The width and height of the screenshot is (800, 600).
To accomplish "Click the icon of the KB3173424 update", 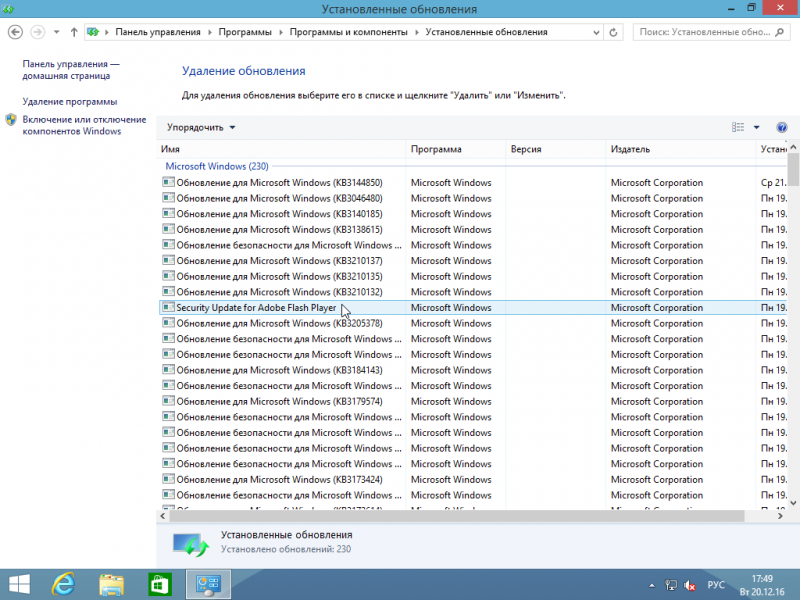I will [x=168, y=479].
